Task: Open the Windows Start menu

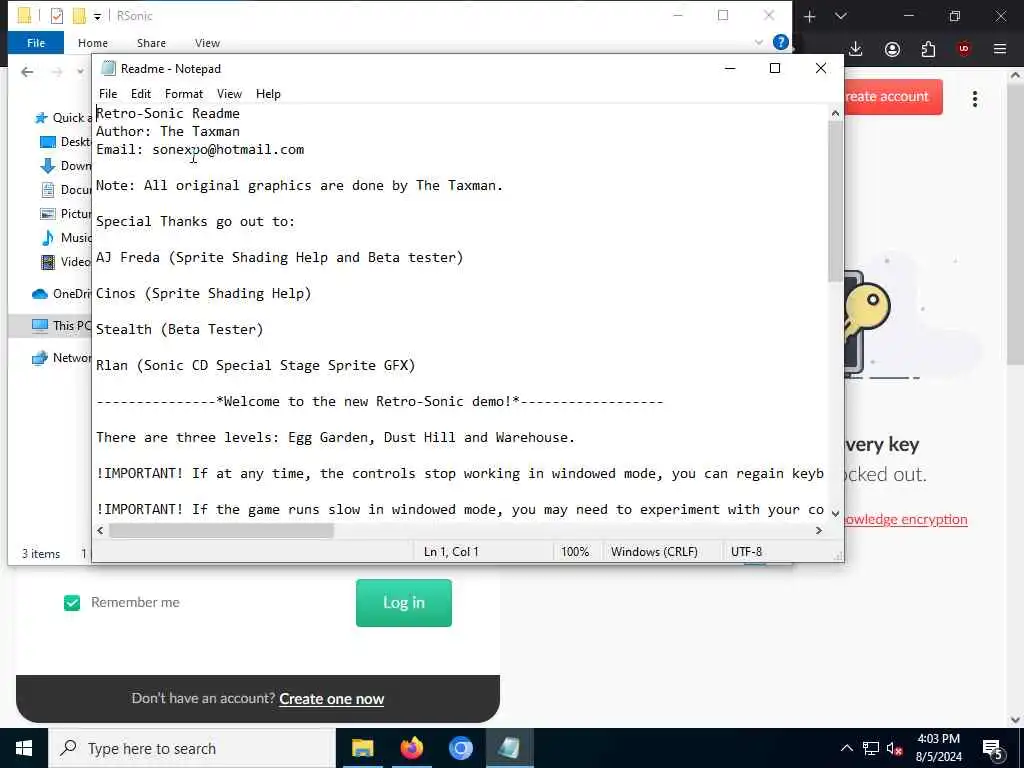Action: pos(24,748)
